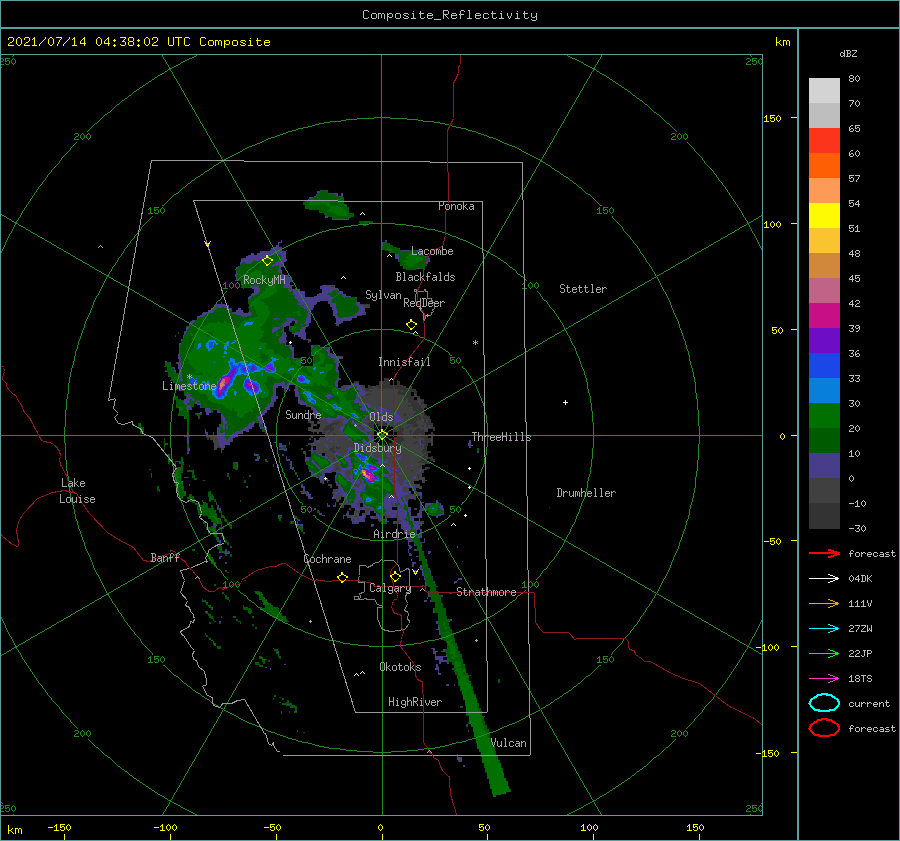Click the Lacombe town label
900x841 pixels.
click(x=432, y=251)
